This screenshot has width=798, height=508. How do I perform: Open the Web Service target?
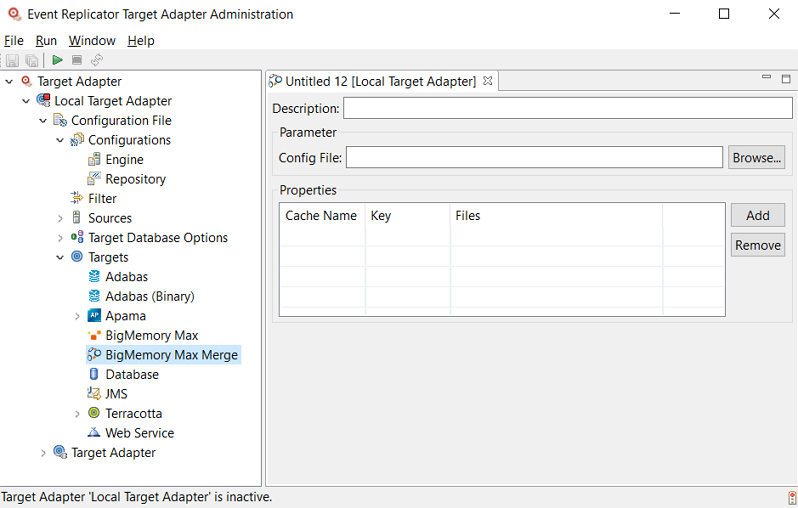point(139,433)
